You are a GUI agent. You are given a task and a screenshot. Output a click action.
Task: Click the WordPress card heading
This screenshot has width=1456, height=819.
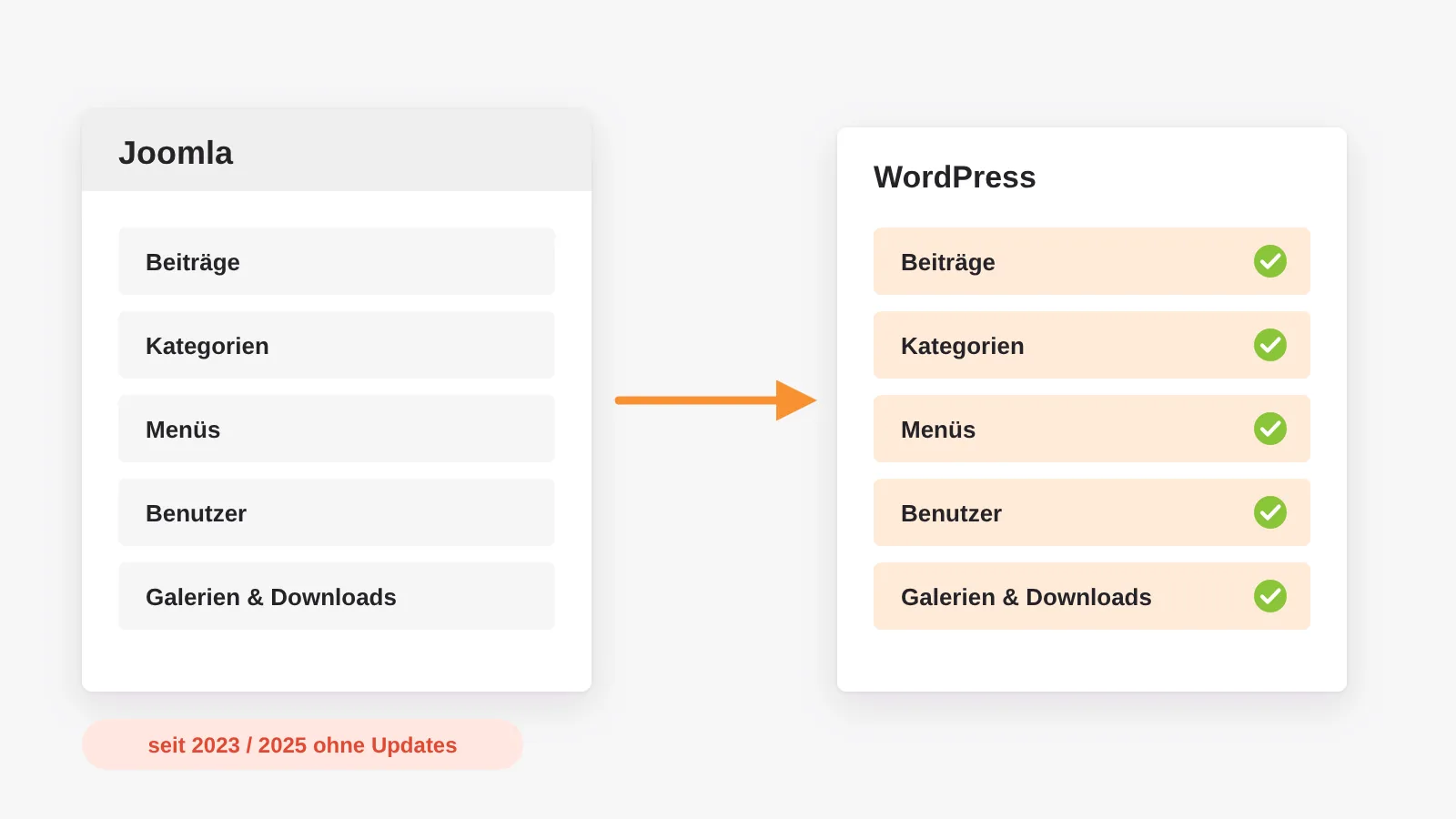(955, 177)
